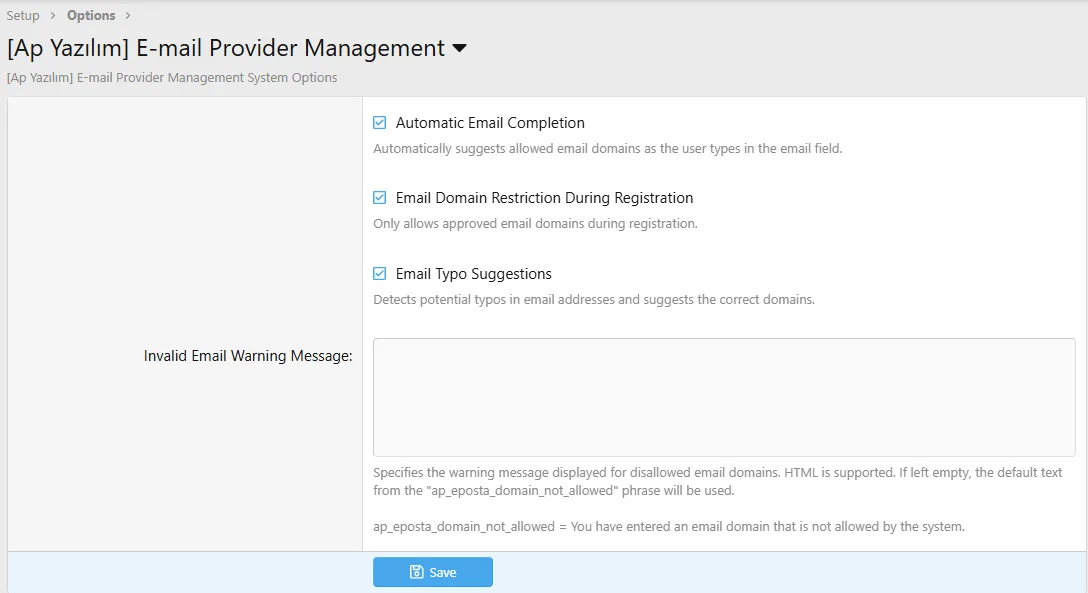Open the E-mail Provider Management title dropdown arrow
The height and width of the screenshot is (593, 1088).
[x=459, y=49]
